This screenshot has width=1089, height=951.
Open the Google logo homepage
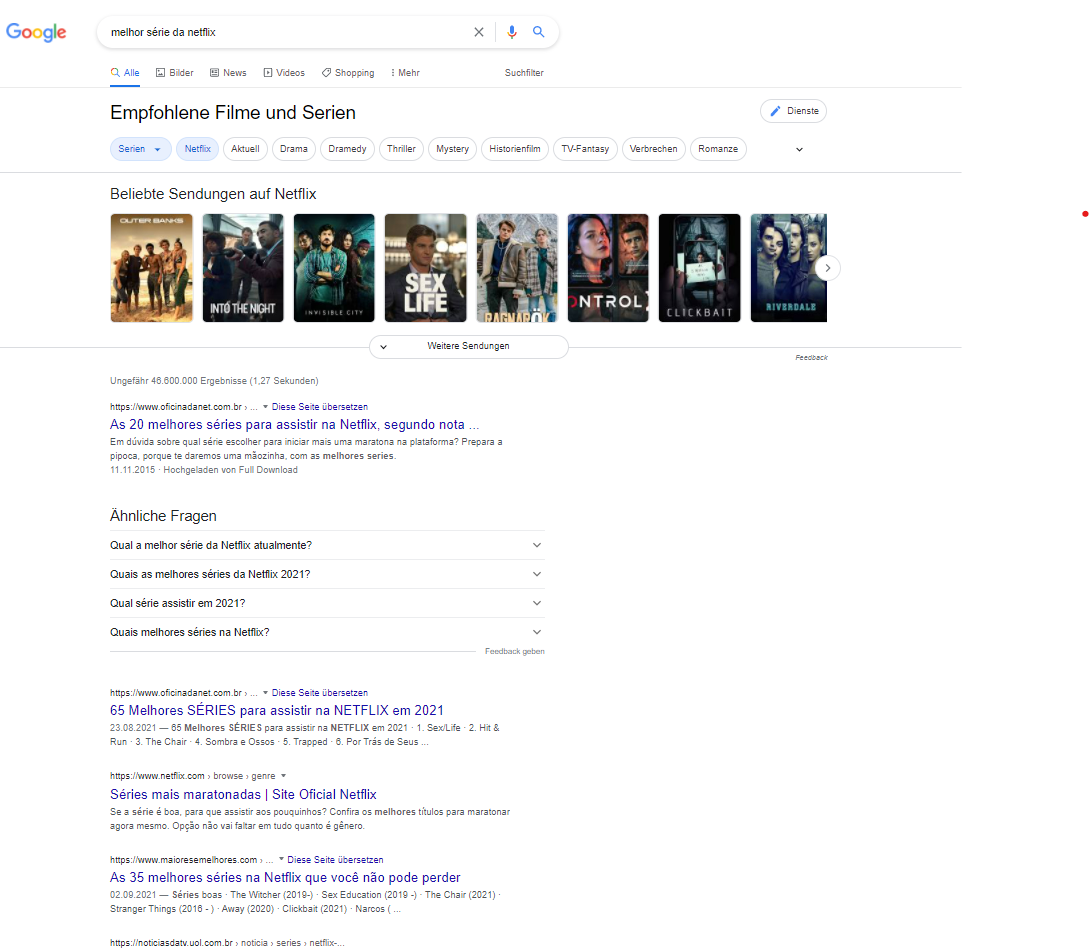tap(36, 32)
